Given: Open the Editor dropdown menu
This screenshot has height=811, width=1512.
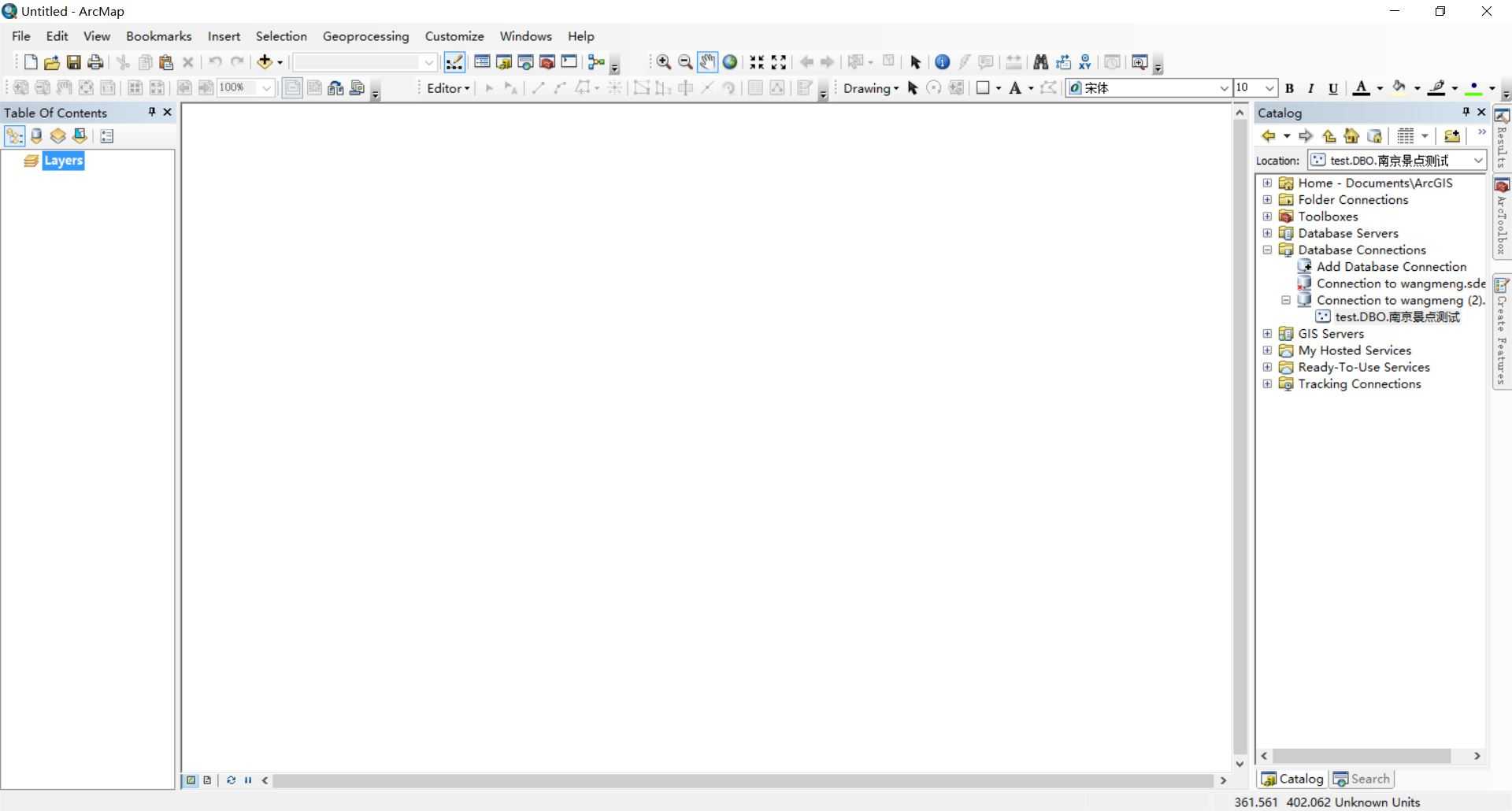Looking at the screenshot, I should (448, 88).
